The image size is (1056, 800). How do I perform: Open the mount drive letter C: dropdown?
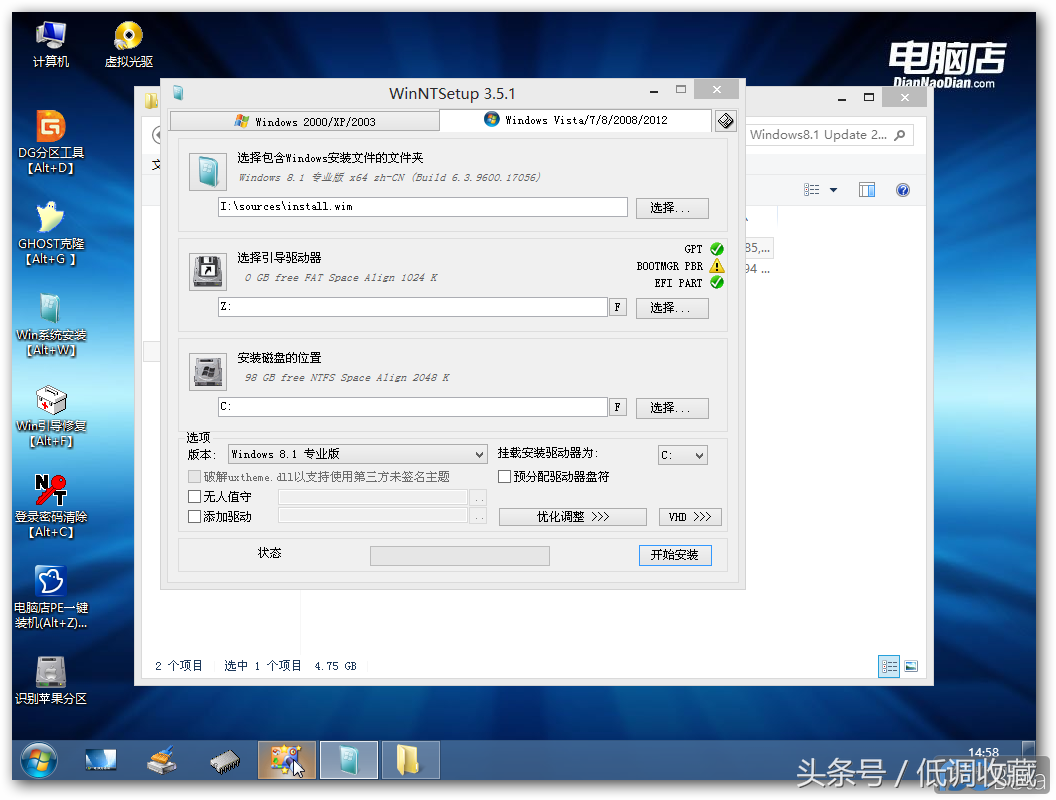683,455
